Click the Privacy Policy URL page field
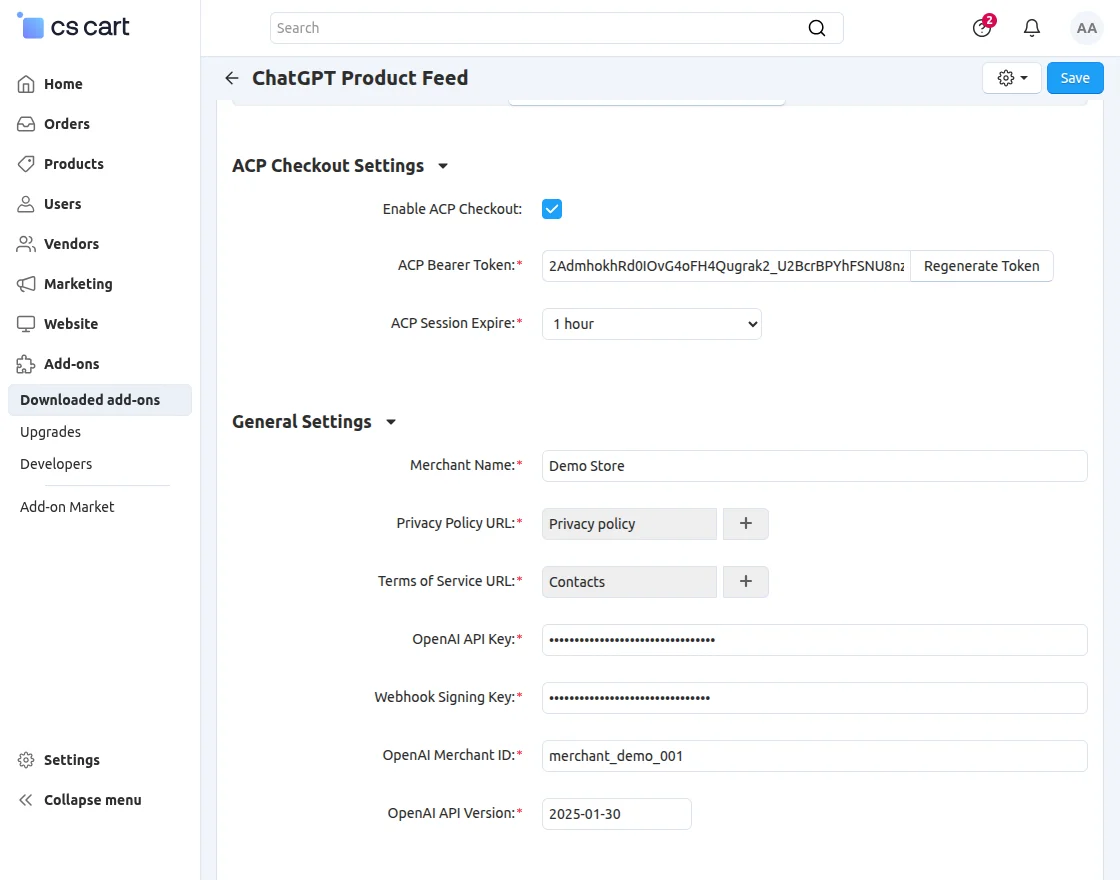This screenshot has width=1120, height=880. (629, 524)
